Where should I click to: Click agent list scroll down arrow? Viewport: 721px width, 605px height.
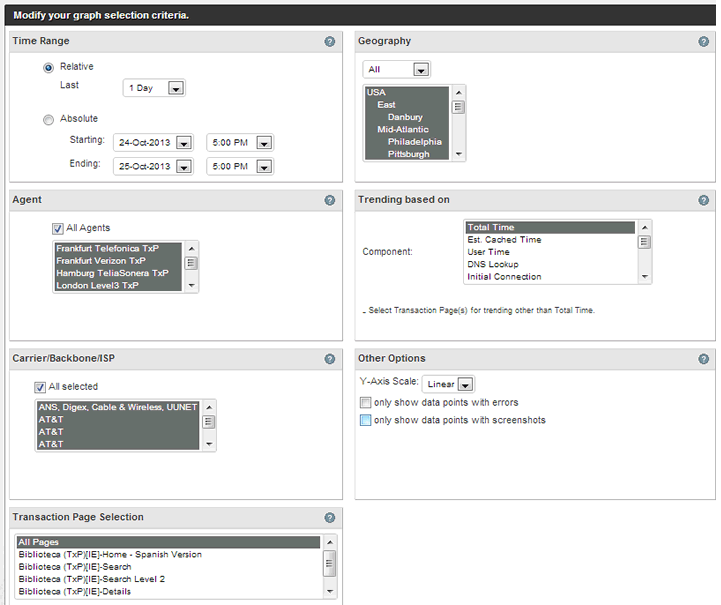[x=191, y=285]
